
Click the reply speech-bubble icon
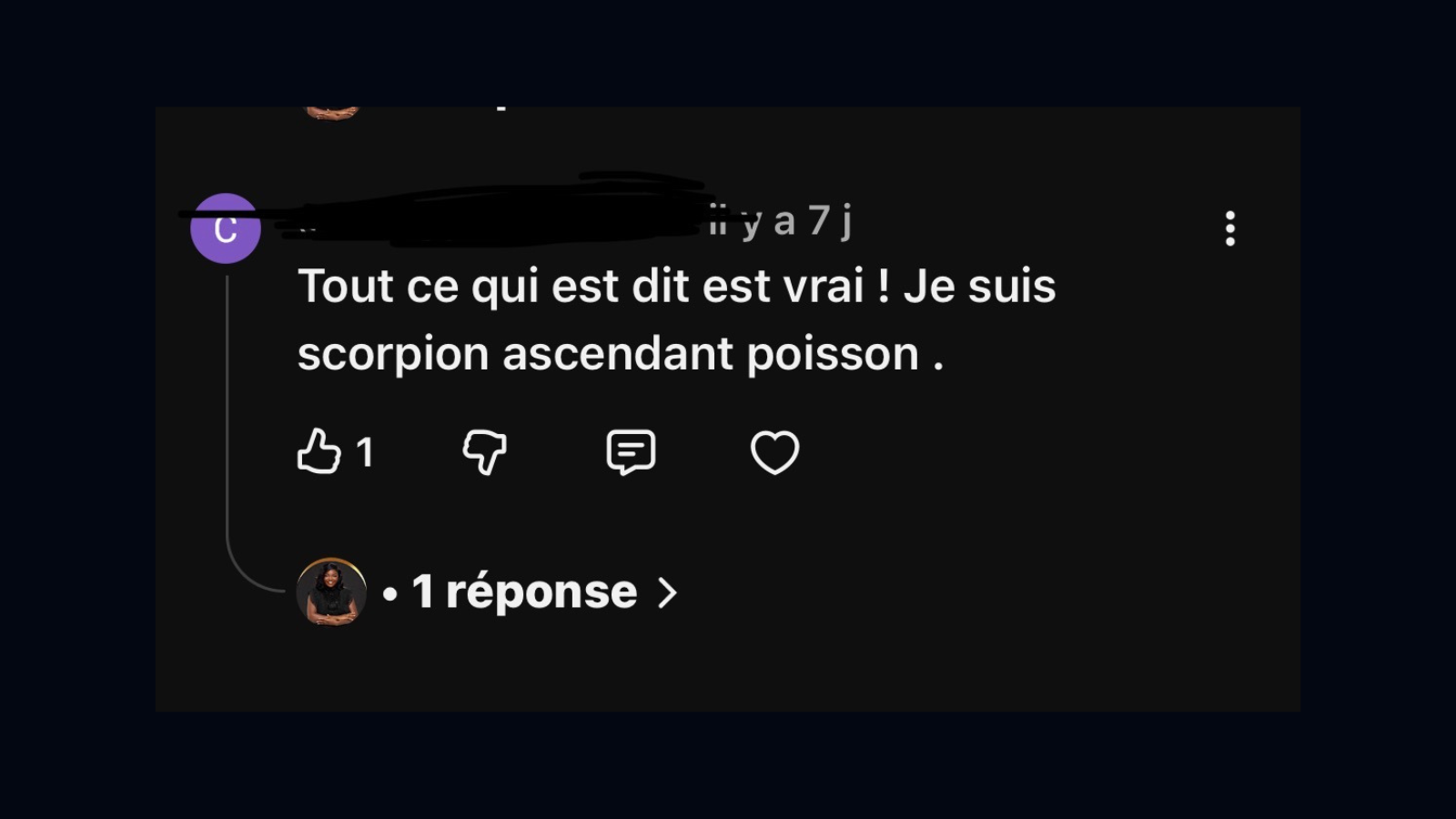tap(631, 452)
